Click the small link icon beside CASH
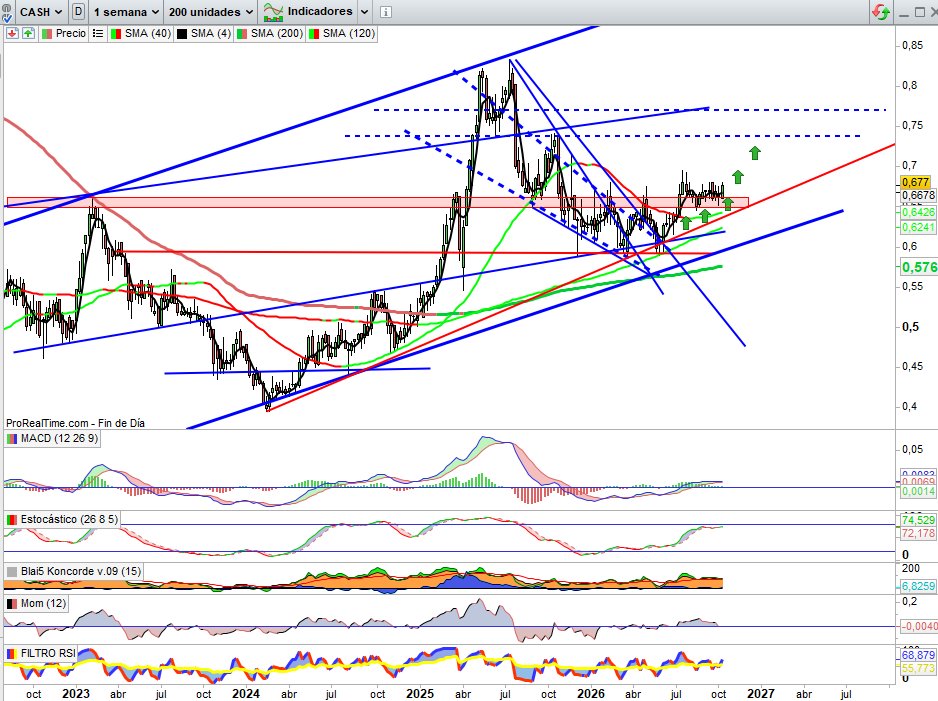The height and width of the screenshot is (701, 938). click(x=7, y=12)
